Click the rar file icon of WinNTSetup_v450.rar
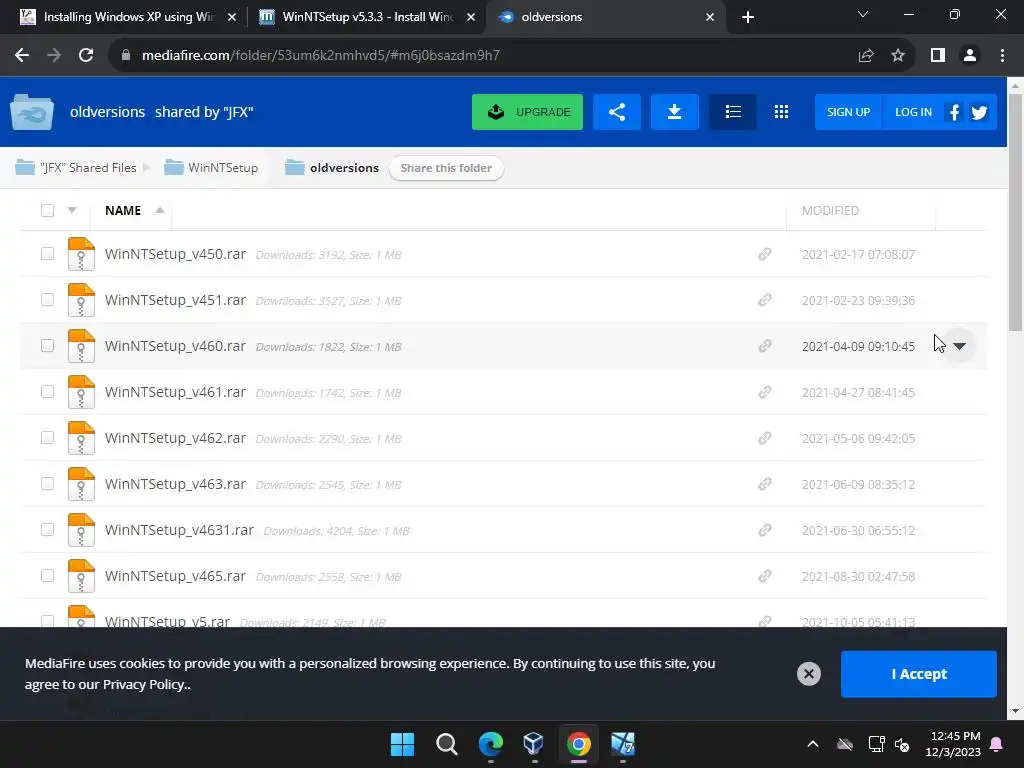This screenshot has height=768, width=1024. (x=81, y=254)
